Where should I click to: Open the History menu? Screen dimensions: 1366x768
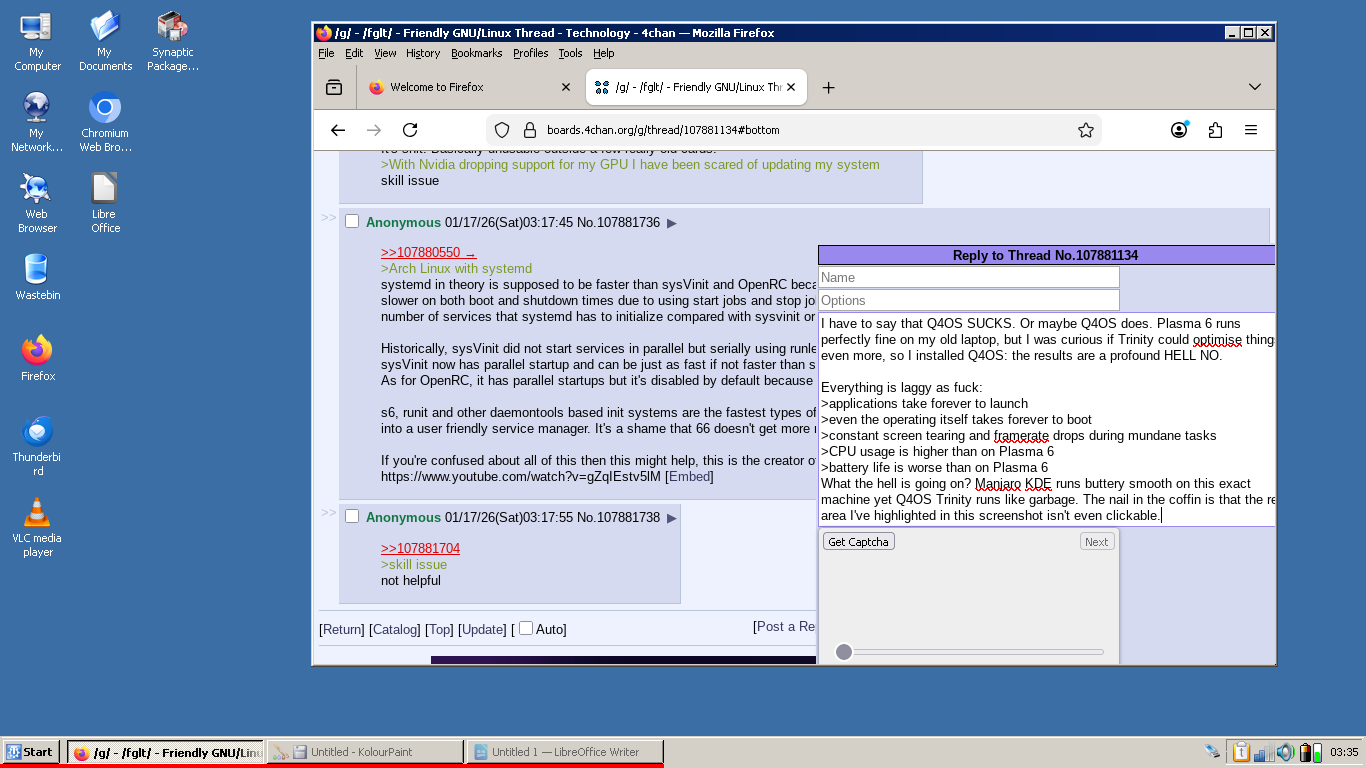423,53
